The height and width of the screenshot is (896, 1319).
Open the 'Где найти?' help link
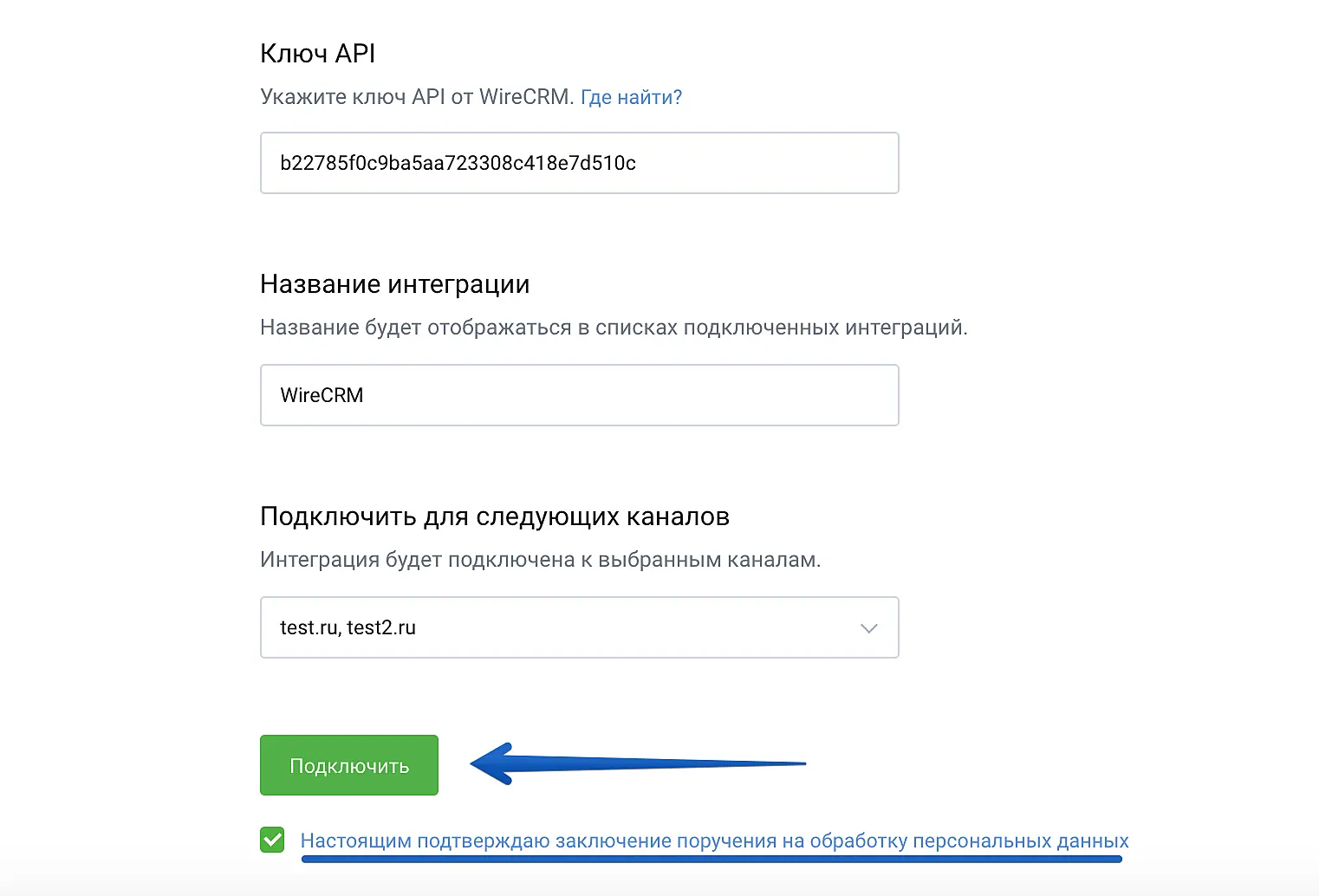631,97
